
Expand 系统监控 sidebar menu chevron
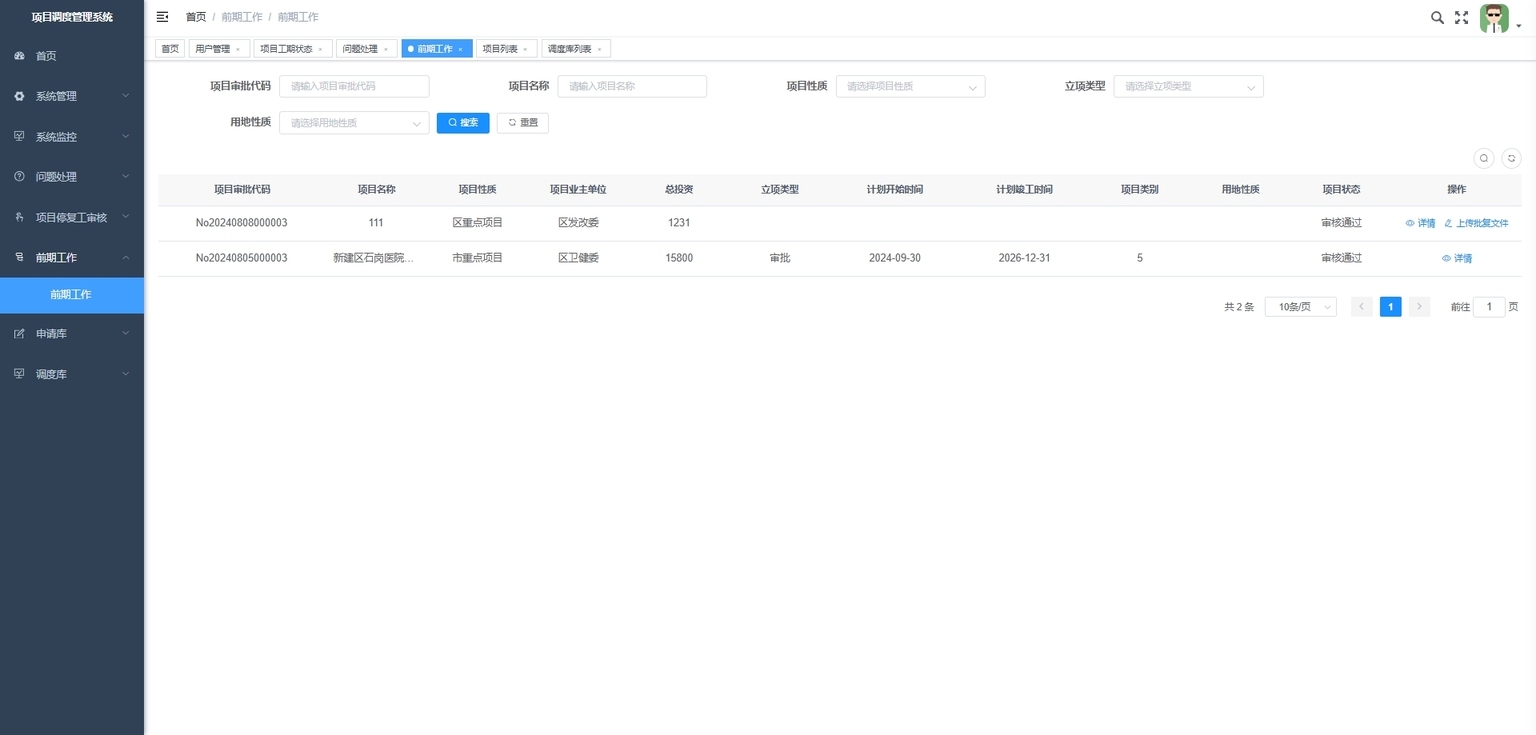(125, 136)
